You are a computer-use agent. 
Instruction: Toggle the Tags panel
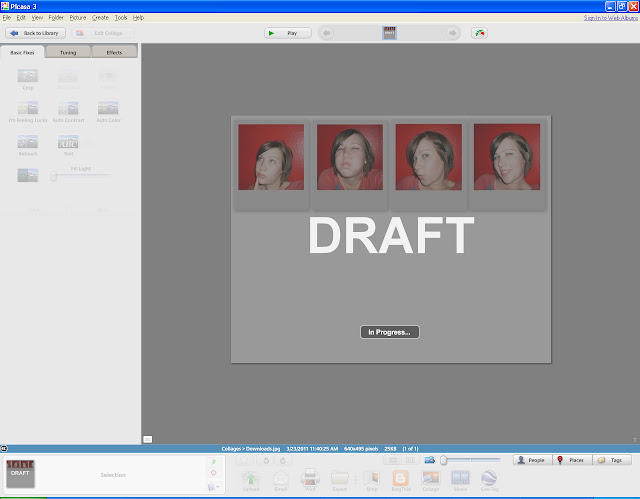coord(613,460)
